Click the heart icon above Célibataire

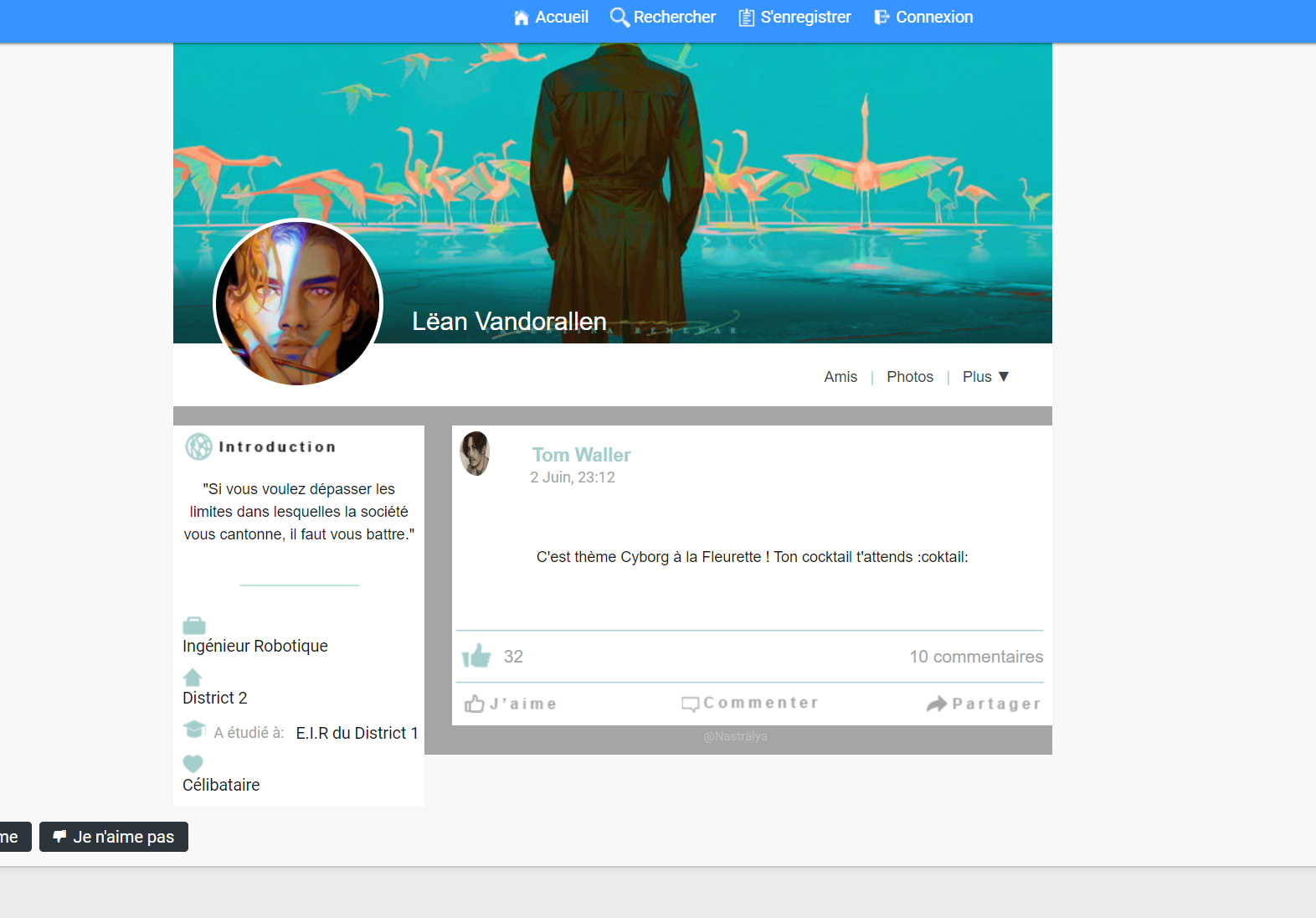click(x=193, y=763)
